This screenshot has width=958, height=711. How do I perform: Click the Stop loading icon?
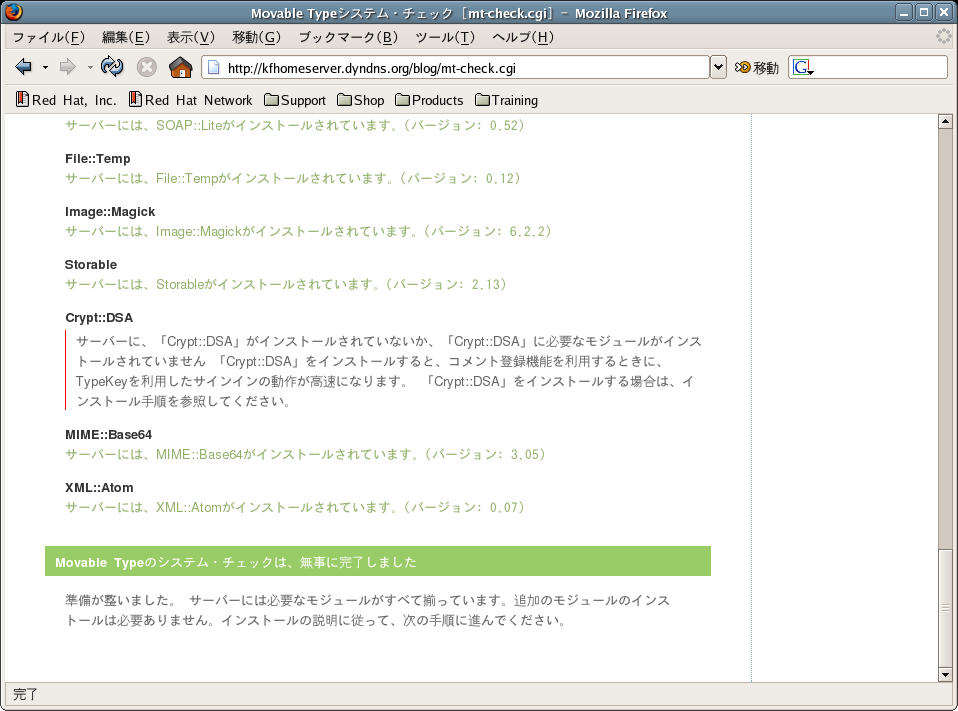point(146,67)
